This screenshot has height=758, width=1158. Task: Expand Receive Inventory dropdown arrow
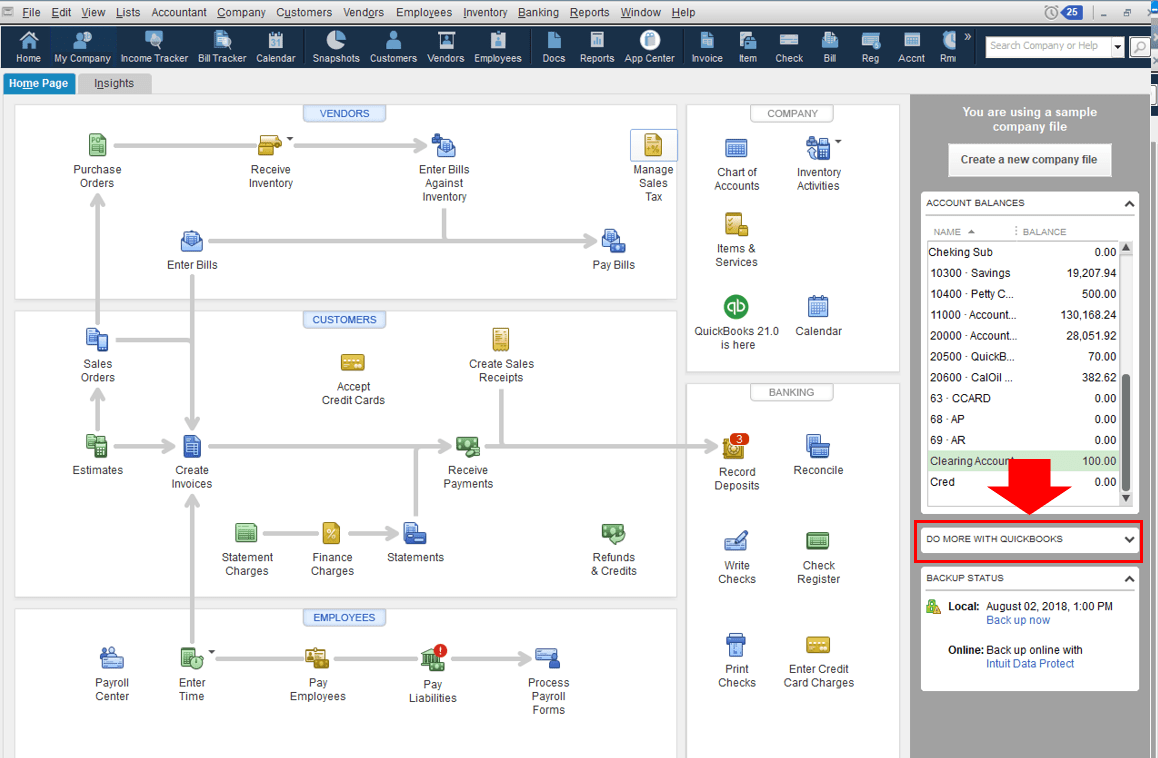[x=290, y=138]
